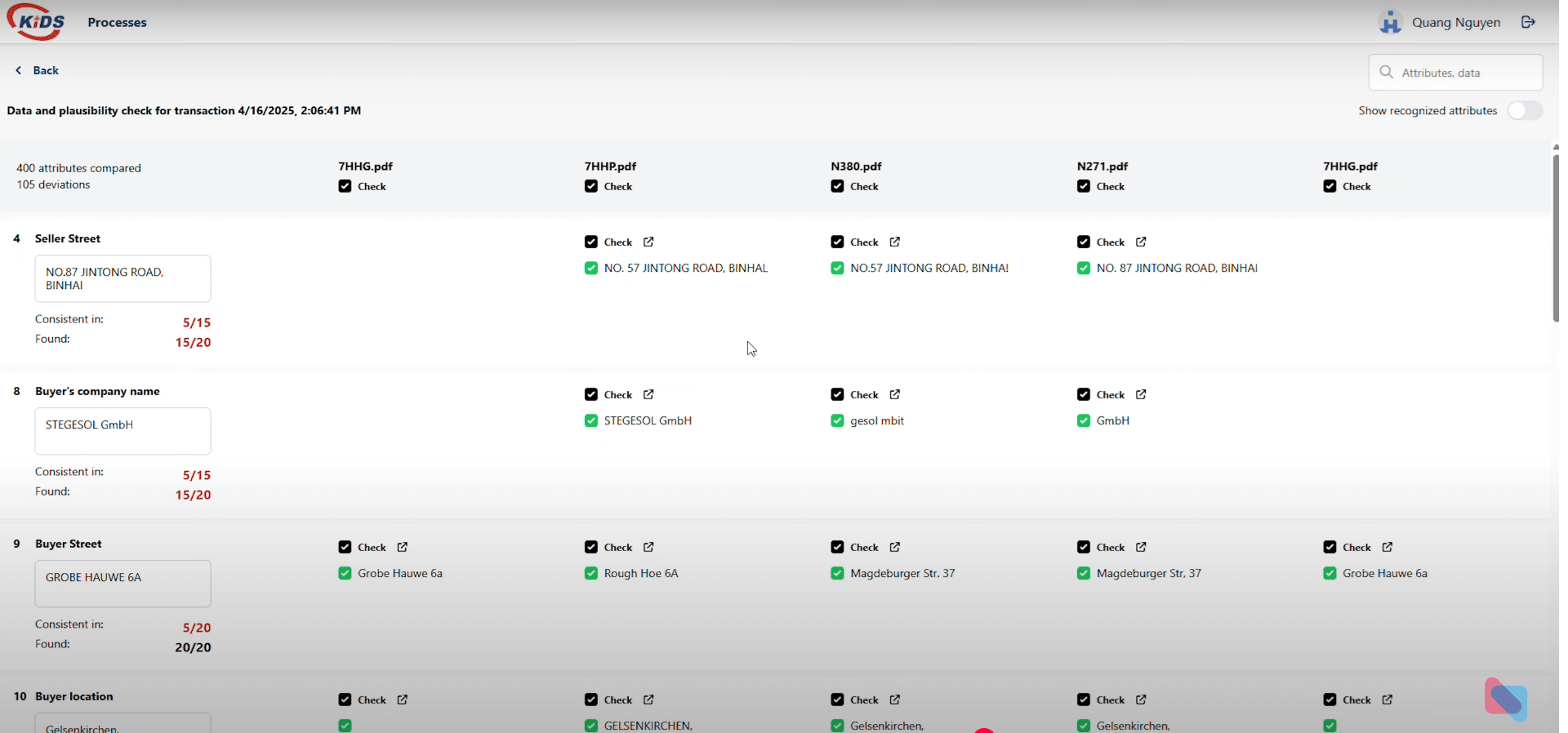Viewport: 1568px width, 733px height.
Task: Open external link for Buyer's company name N380.pdf
Action: 895,394
